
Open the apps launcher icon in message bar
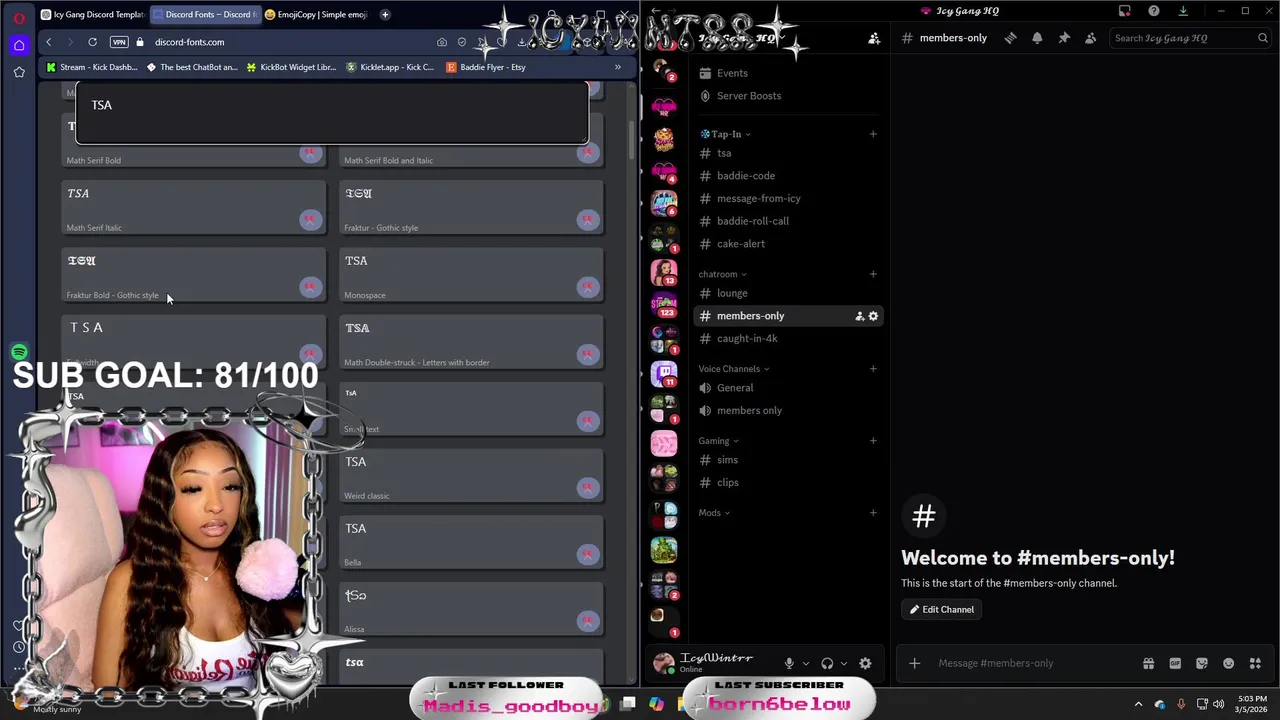click(1255, 663)
